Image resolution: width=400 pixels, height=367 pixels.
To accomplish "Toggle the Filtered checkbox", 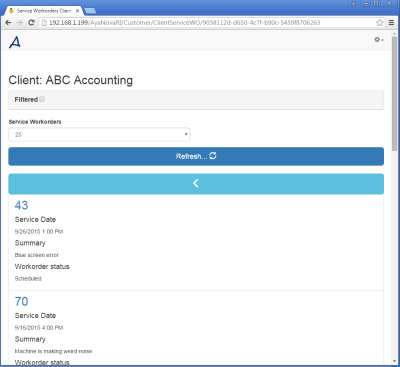I will (42, 99).
